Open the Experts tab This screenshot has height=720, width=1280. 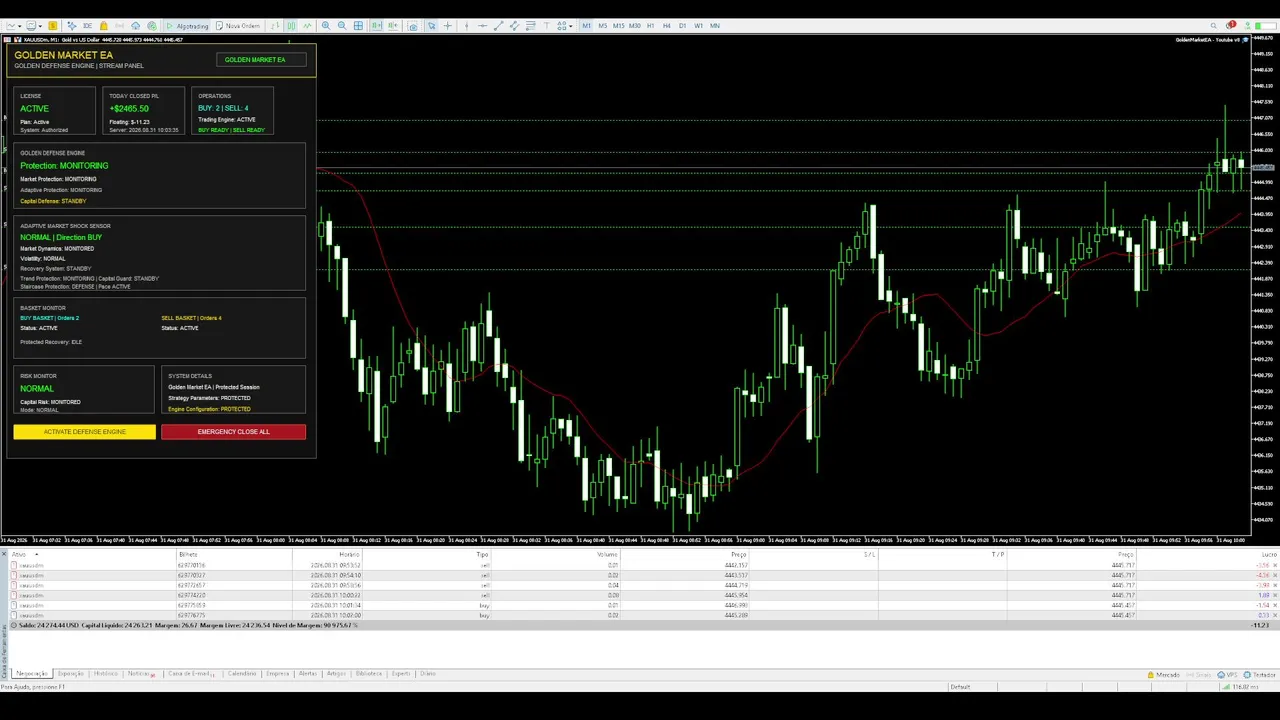[x=401, y=674]
